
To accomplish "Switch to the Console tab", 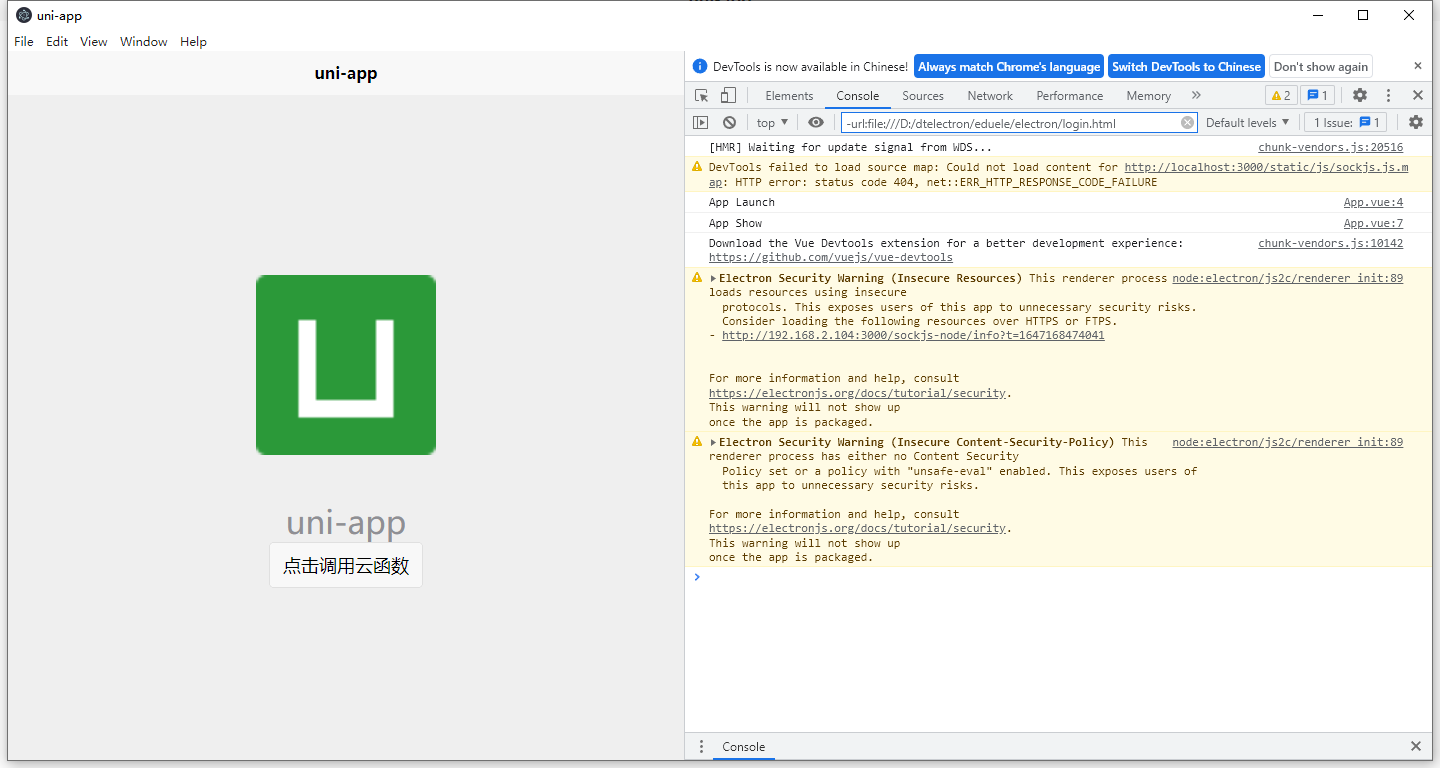I will pyautogui.click(x=858, y=96).
